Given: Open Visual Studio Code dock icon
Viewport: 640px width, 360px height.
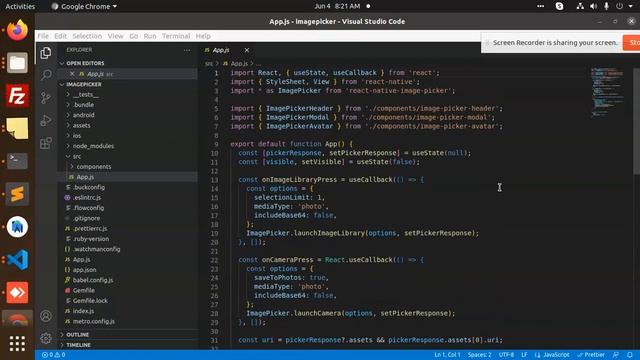Looking at the screenshot, I should (17, 260).
